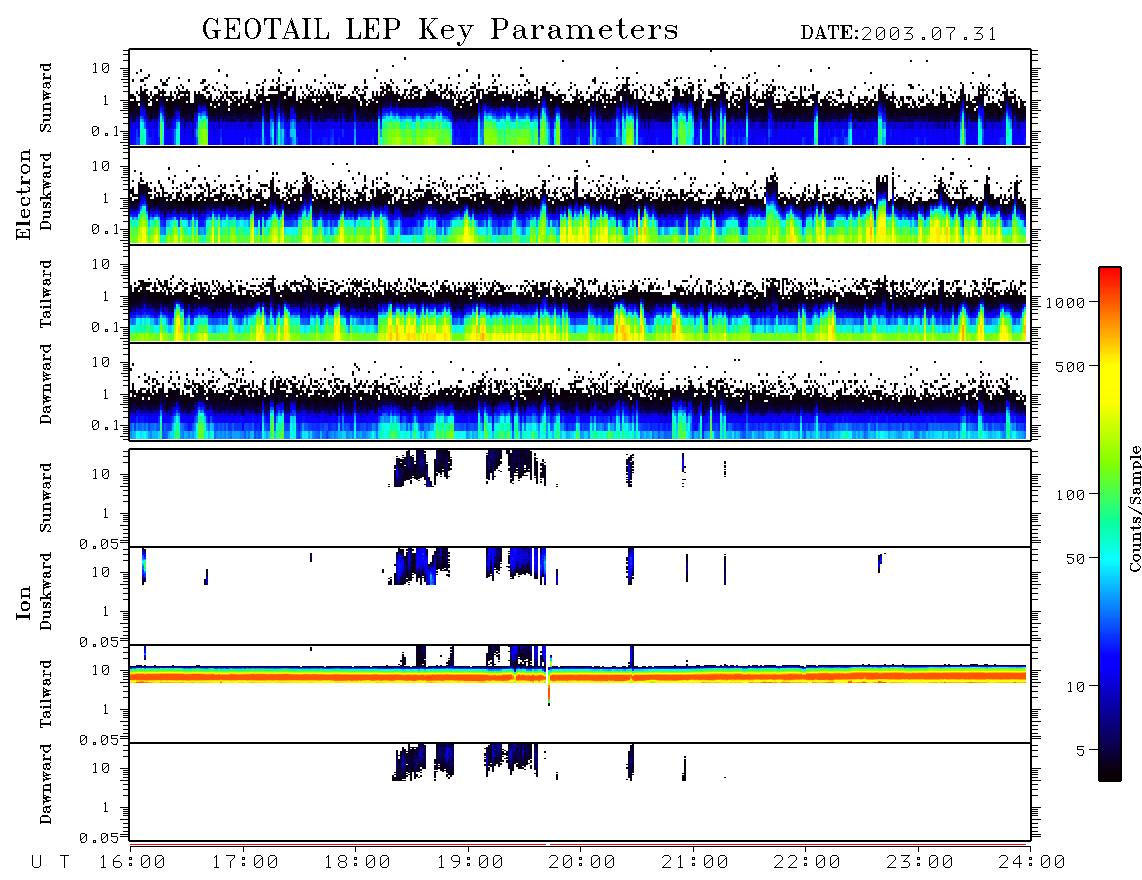Select the Electron Dawnward axis label
Viewport: 1142px width, 880px height.
[46, 384]
